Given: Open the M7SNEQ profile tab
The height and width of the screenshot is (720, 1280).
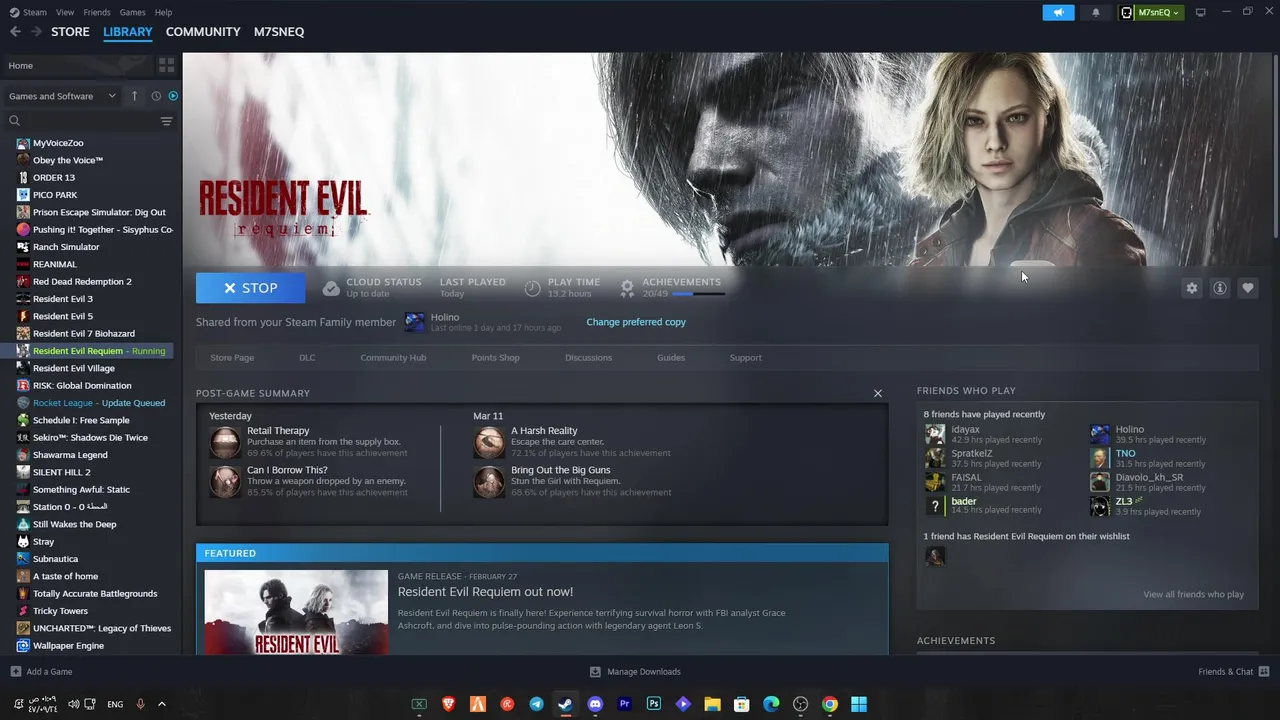Looking at the screenshot, I should pos(279,32).
